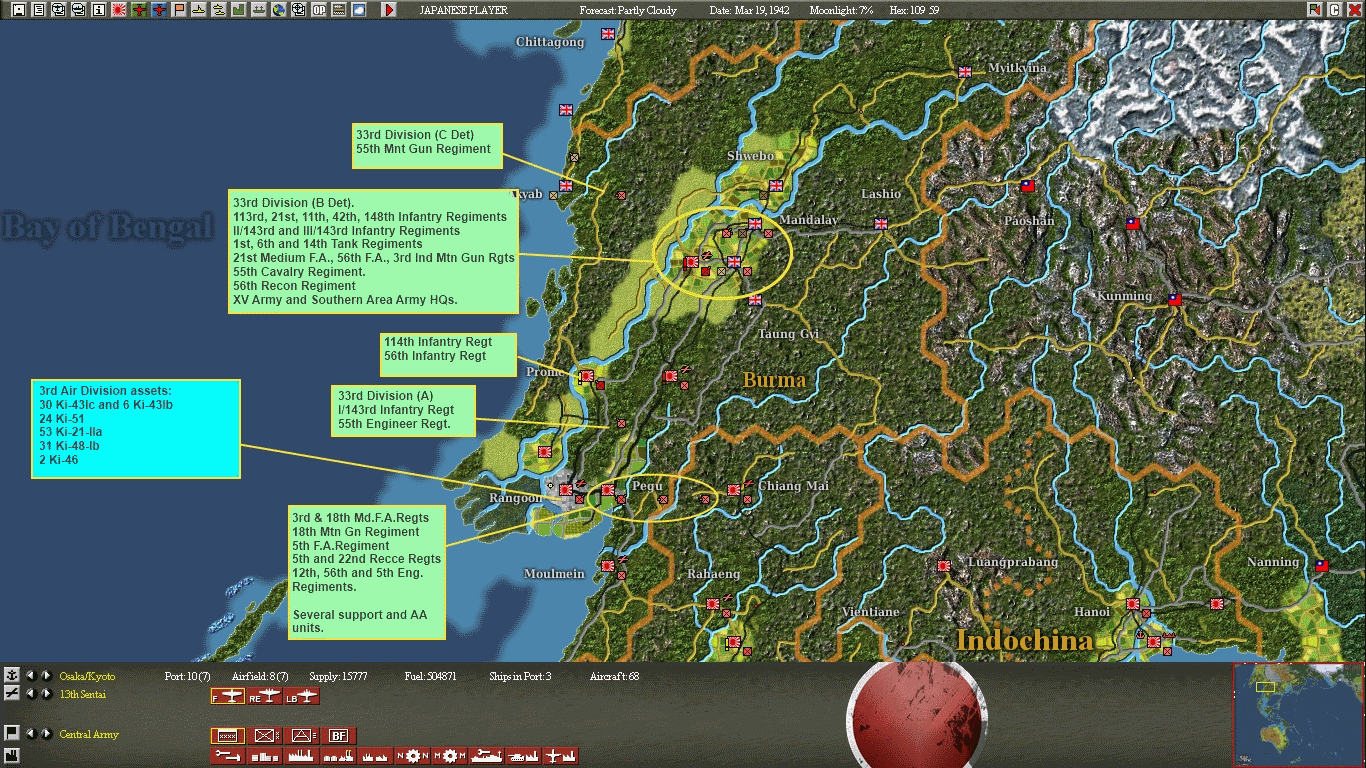The width and height of the screenshot is (1366, 768).
Task: Click the cloud weather toolbar icon
Action: (359, 10)
